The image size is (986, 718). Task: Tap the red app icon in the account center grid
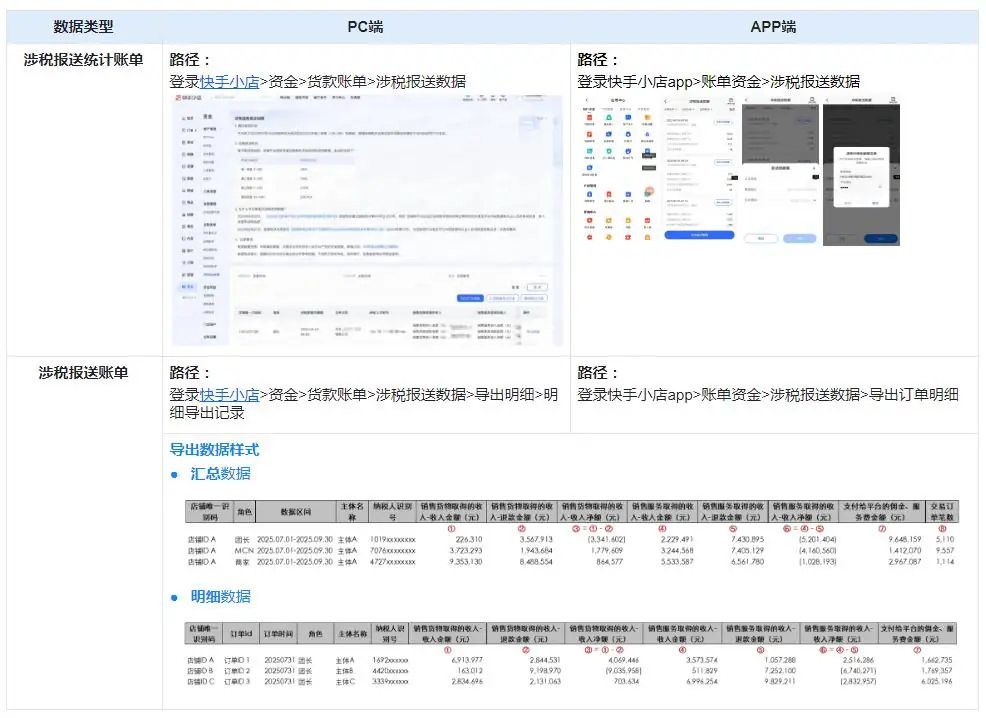point(590,117)
